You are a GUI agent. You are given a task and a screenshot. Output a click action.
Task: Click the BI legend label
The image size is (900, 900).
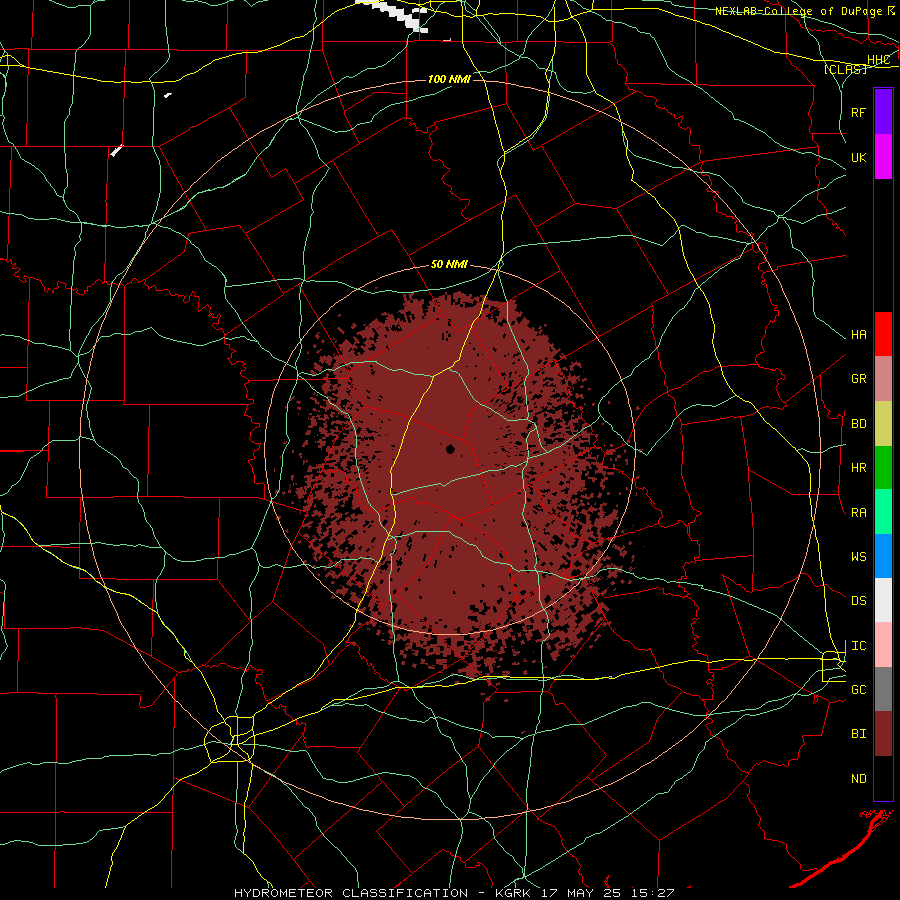(x=859, y=734)
